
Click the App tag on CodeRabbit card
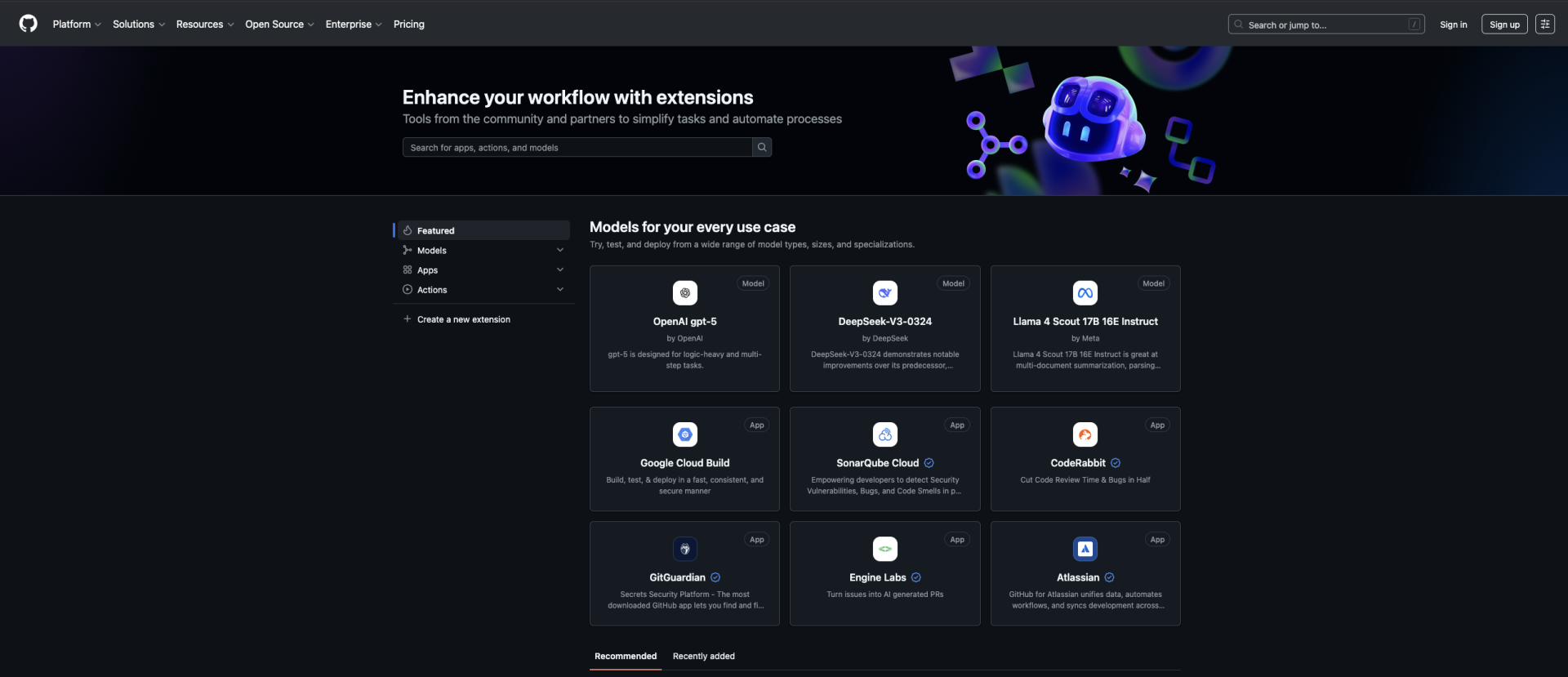tap(1157, 425)
